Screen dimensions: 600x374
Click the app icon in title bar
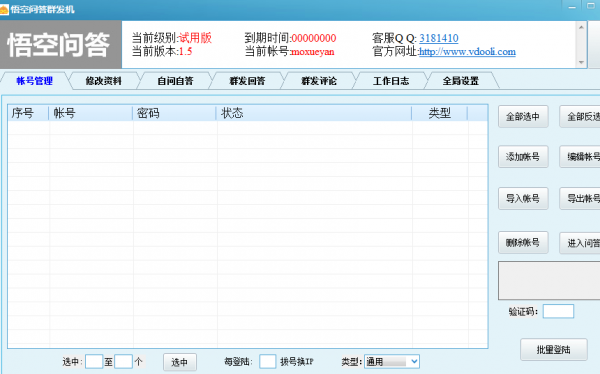tap(4, 9)
